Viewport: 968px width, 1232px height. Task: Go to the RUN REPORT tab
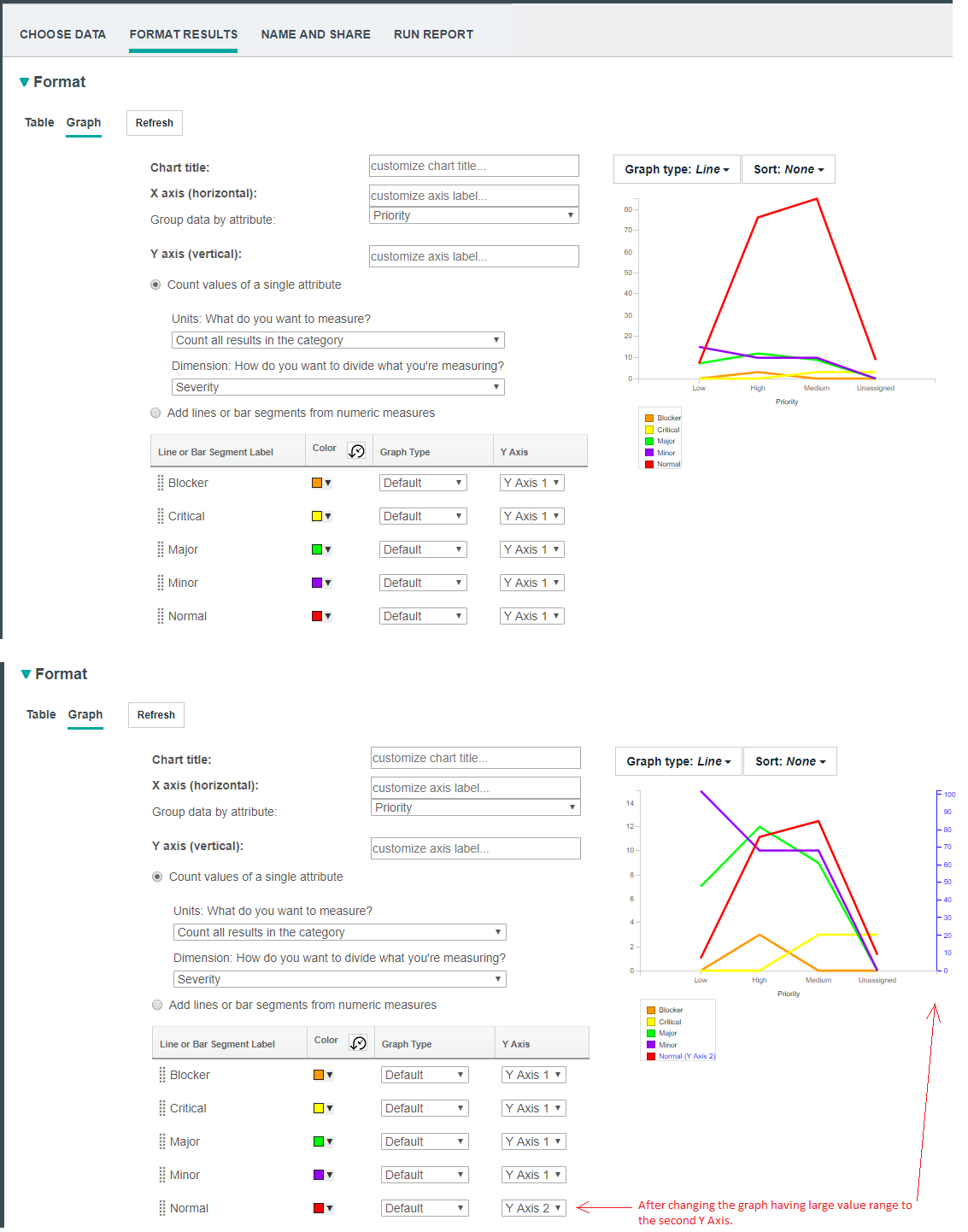point(433,34)
